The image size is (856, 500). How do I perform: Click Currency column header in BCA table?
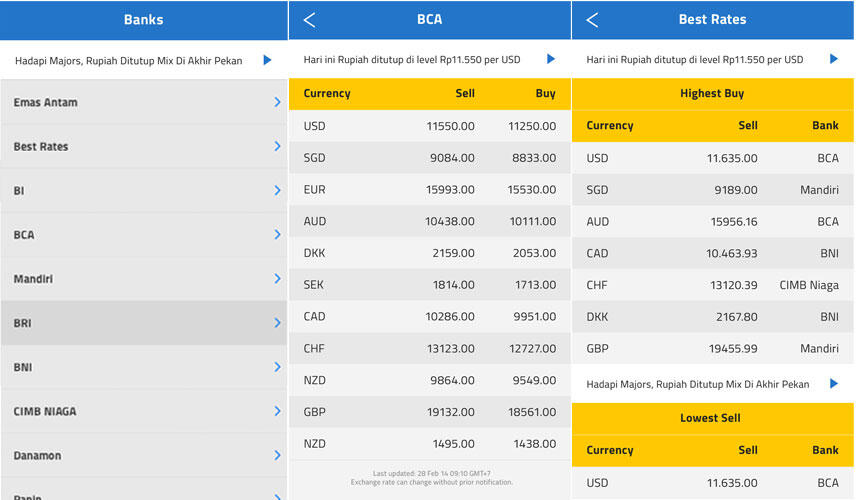click(x=327, y=93)
